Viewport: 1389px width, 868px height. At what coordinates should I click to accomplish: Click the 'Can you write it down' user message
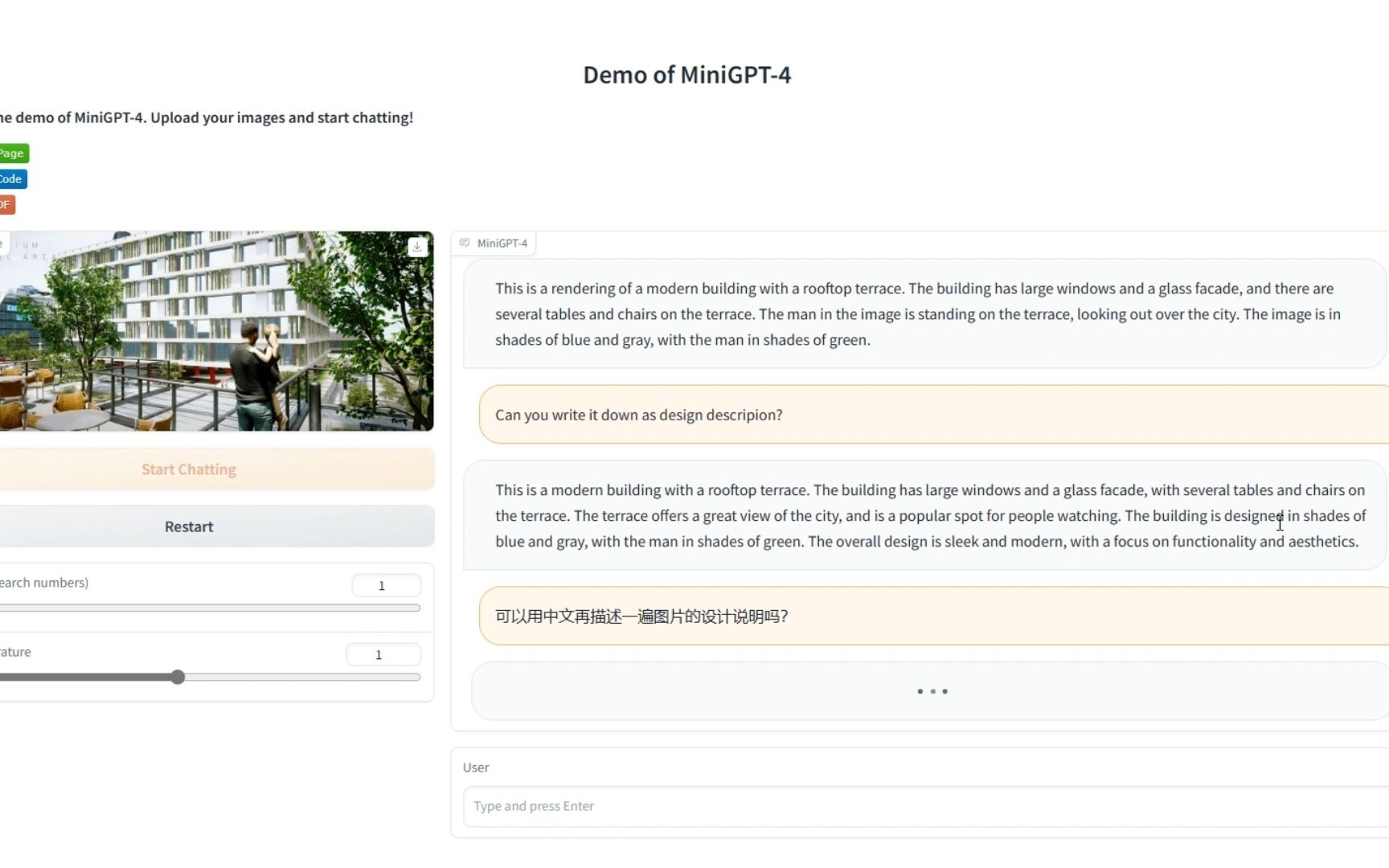click(934, 415)
